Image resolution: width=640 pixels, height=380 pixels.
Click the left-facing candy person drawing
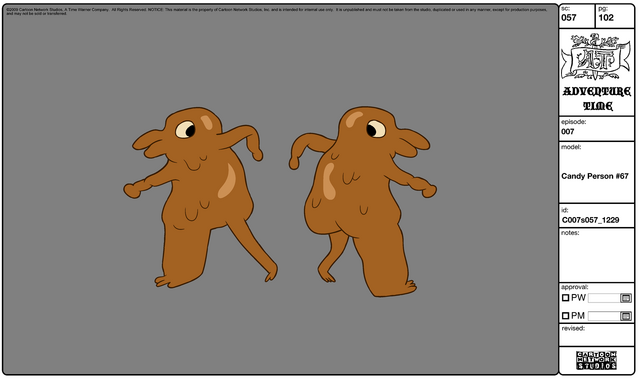pyautogui.click(x=201, y=197)
